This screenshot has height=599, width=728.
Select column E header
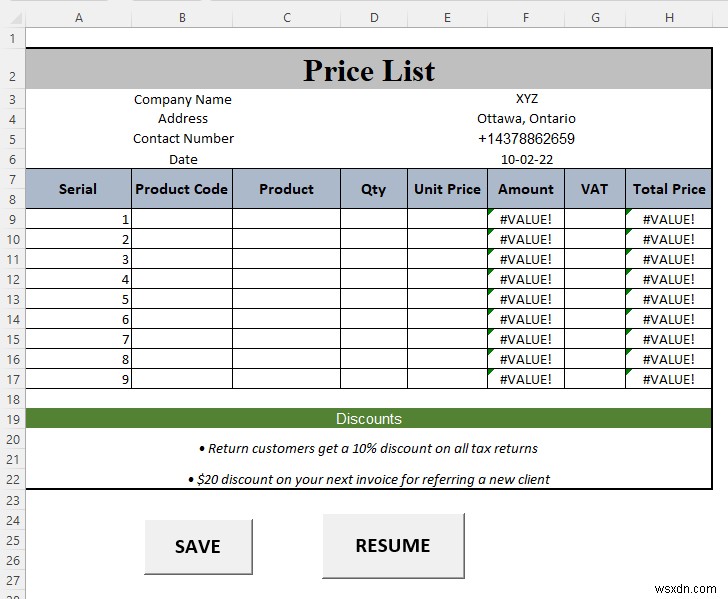coord(447,18)
